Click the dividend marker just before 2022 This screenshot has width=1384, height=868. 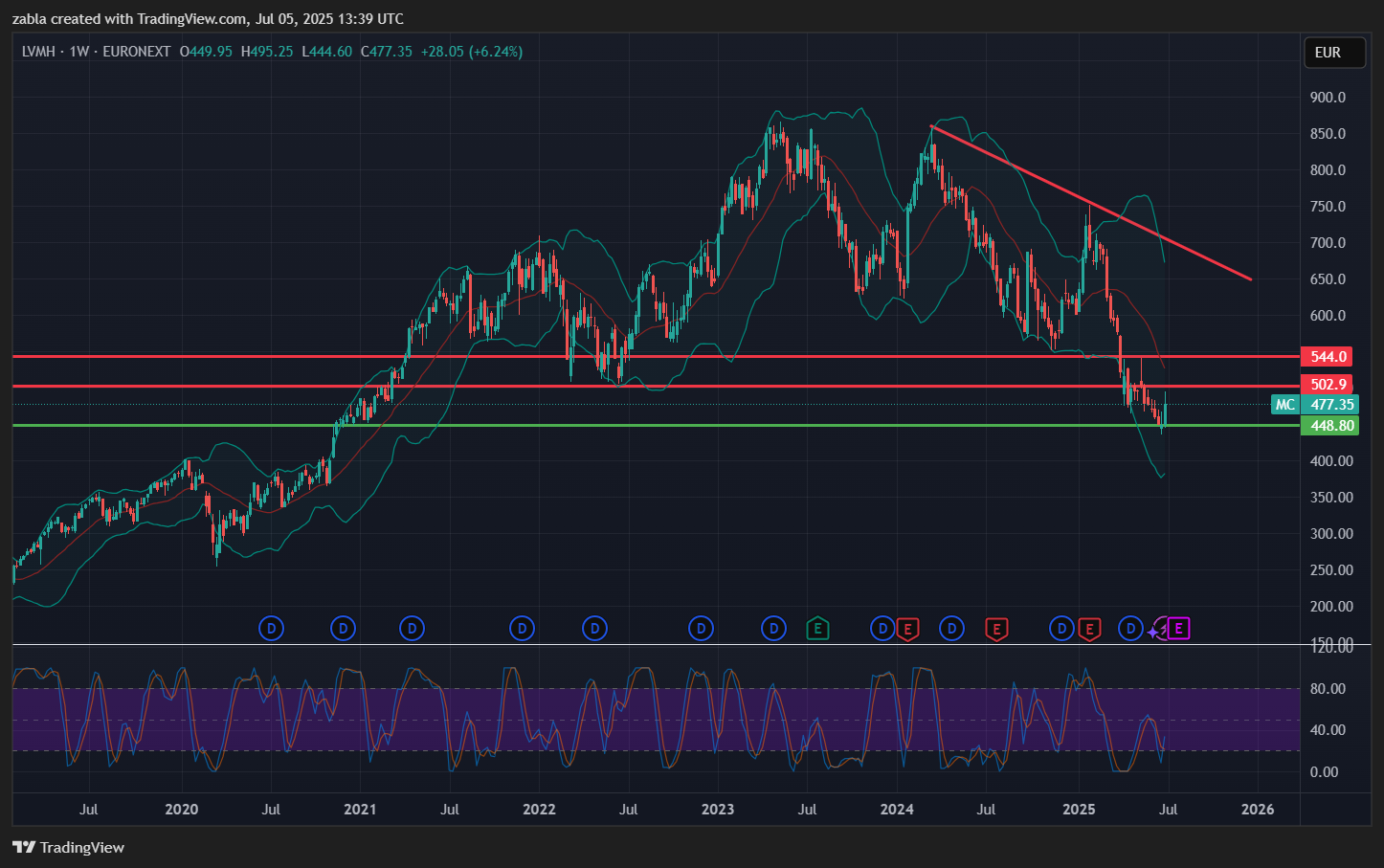point(522,629)
